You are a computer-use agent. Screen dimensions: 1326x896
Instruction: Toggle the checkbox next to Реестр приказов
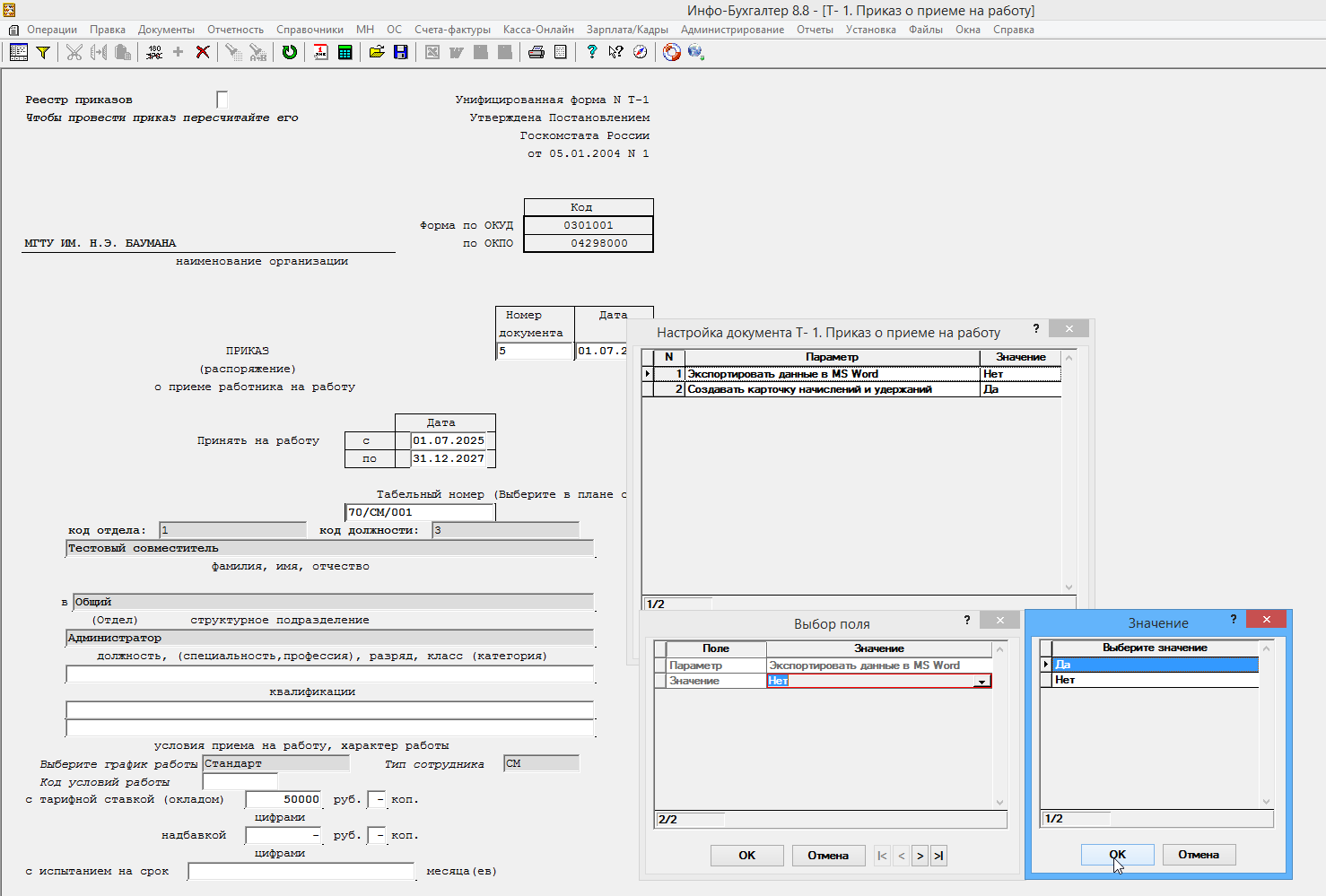click(x=222, y=100)
